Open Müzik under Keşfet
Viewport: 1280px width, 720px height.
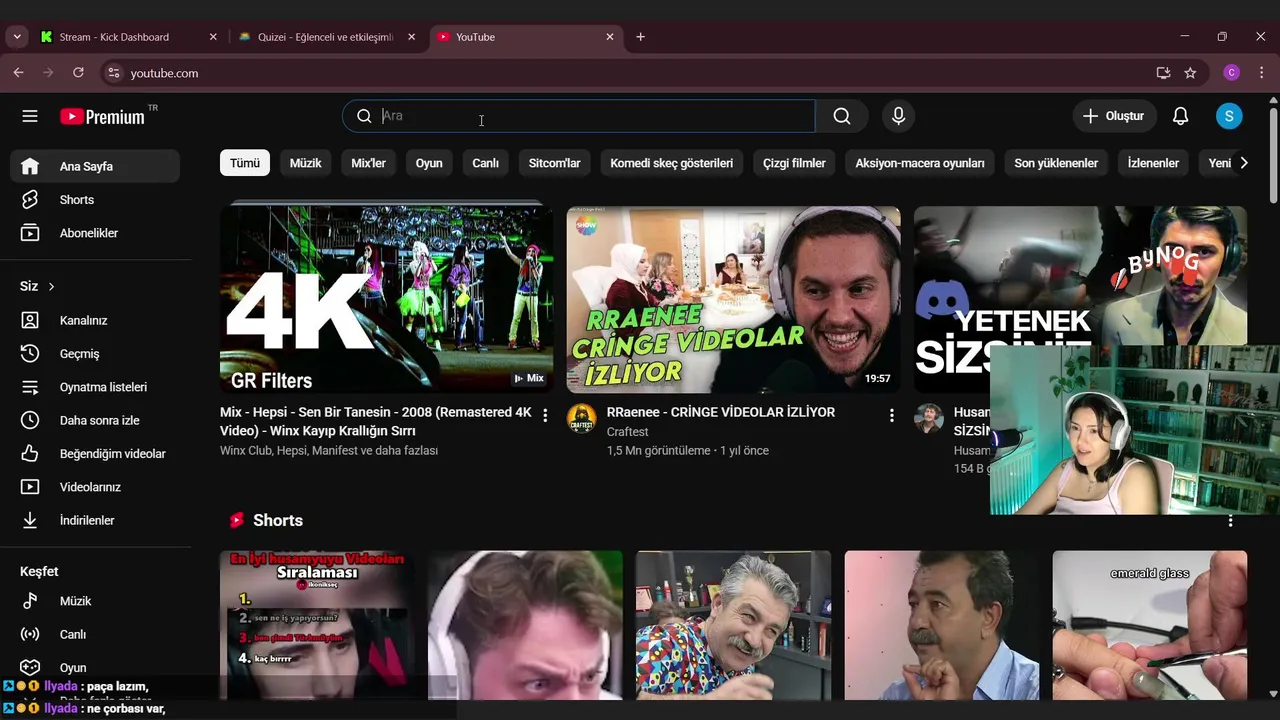tap(95, 601)
